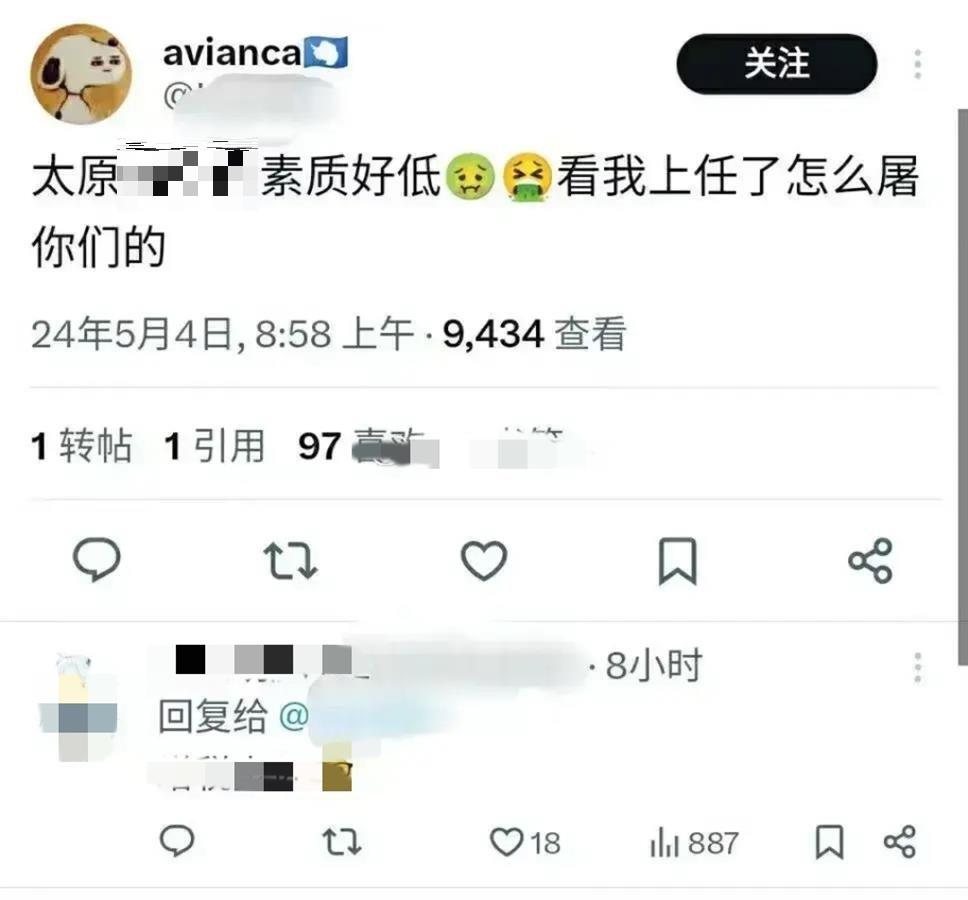
Task: Bookmark the reply comment
Action: [x=829, y=843]
